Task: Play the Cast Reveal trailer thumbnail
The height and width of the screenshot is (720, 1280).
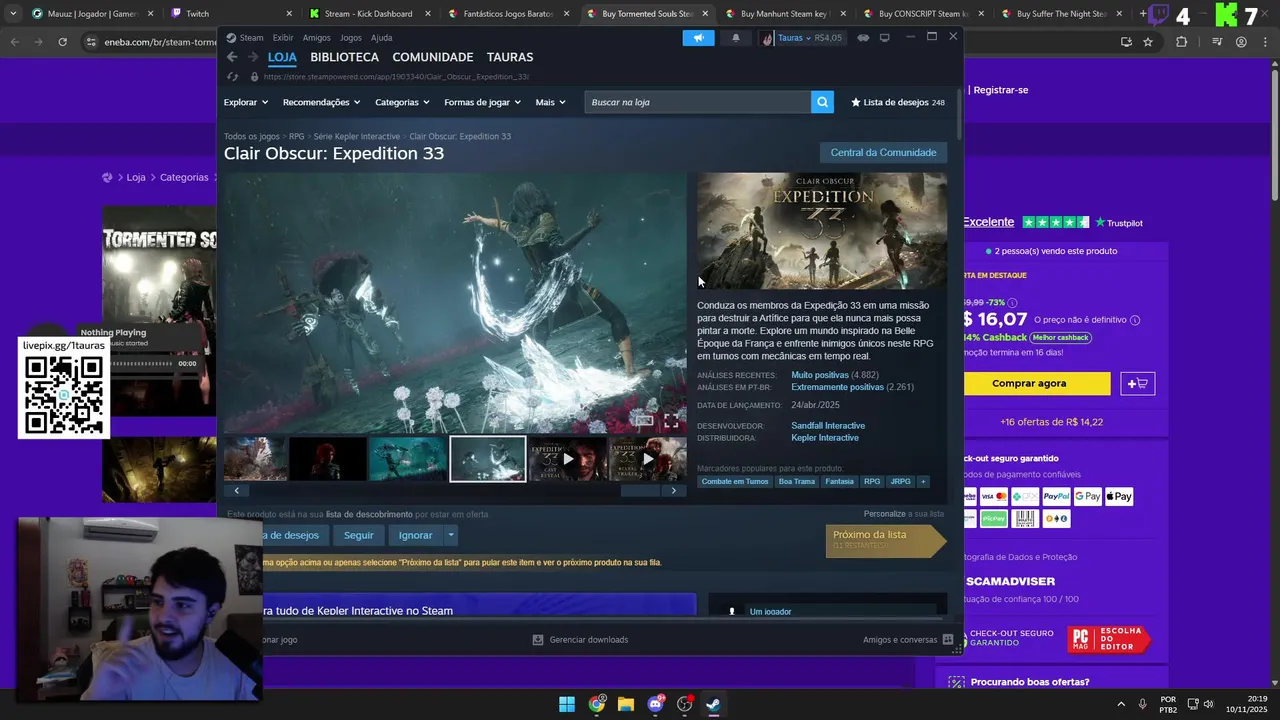Action: [567, 459]
